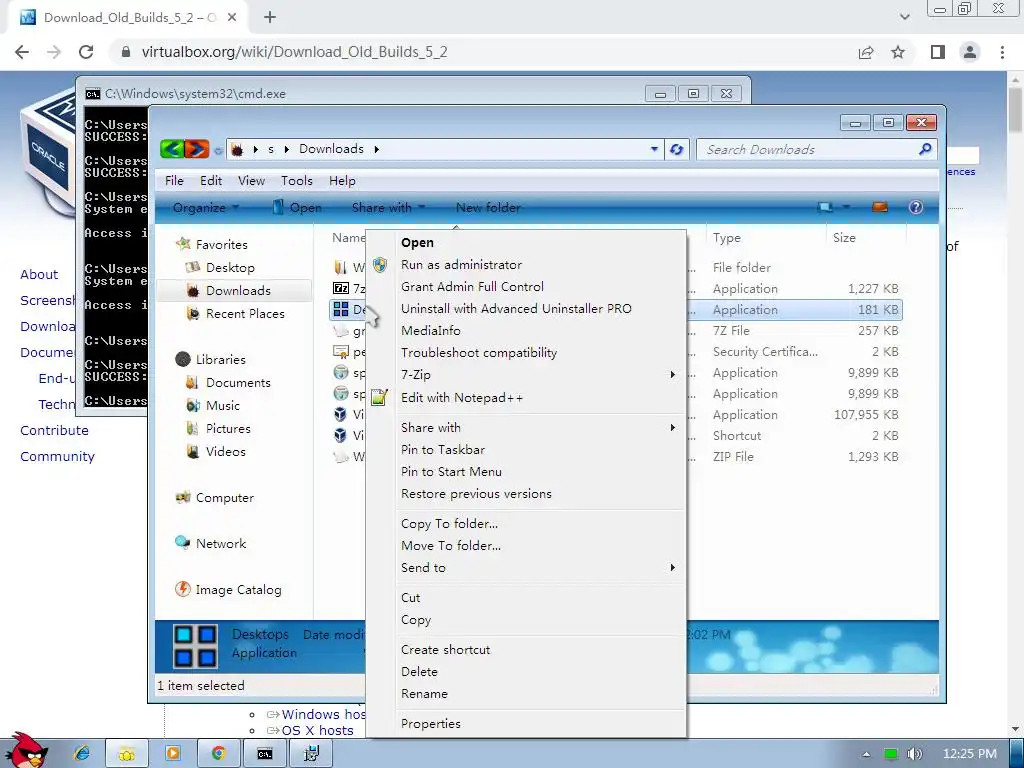
Task: Click the Open button in Explorer toolbar
Action: pos(298,208)
